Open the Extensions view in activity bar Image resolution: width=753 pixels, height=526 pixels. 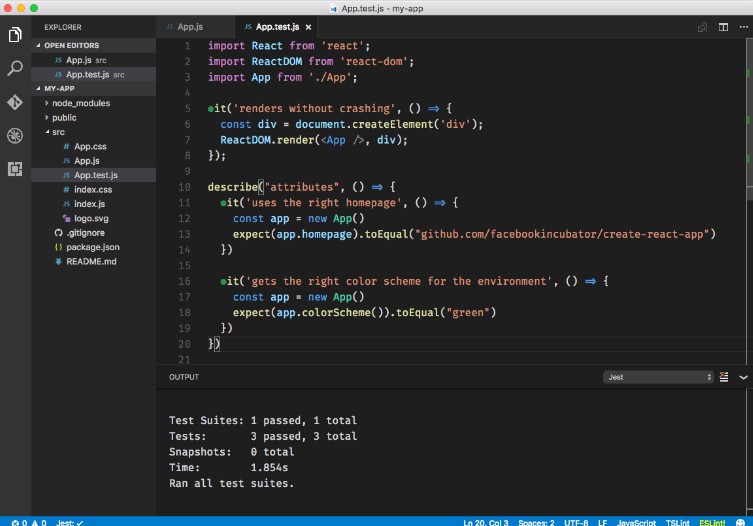(x=15, y=169)
